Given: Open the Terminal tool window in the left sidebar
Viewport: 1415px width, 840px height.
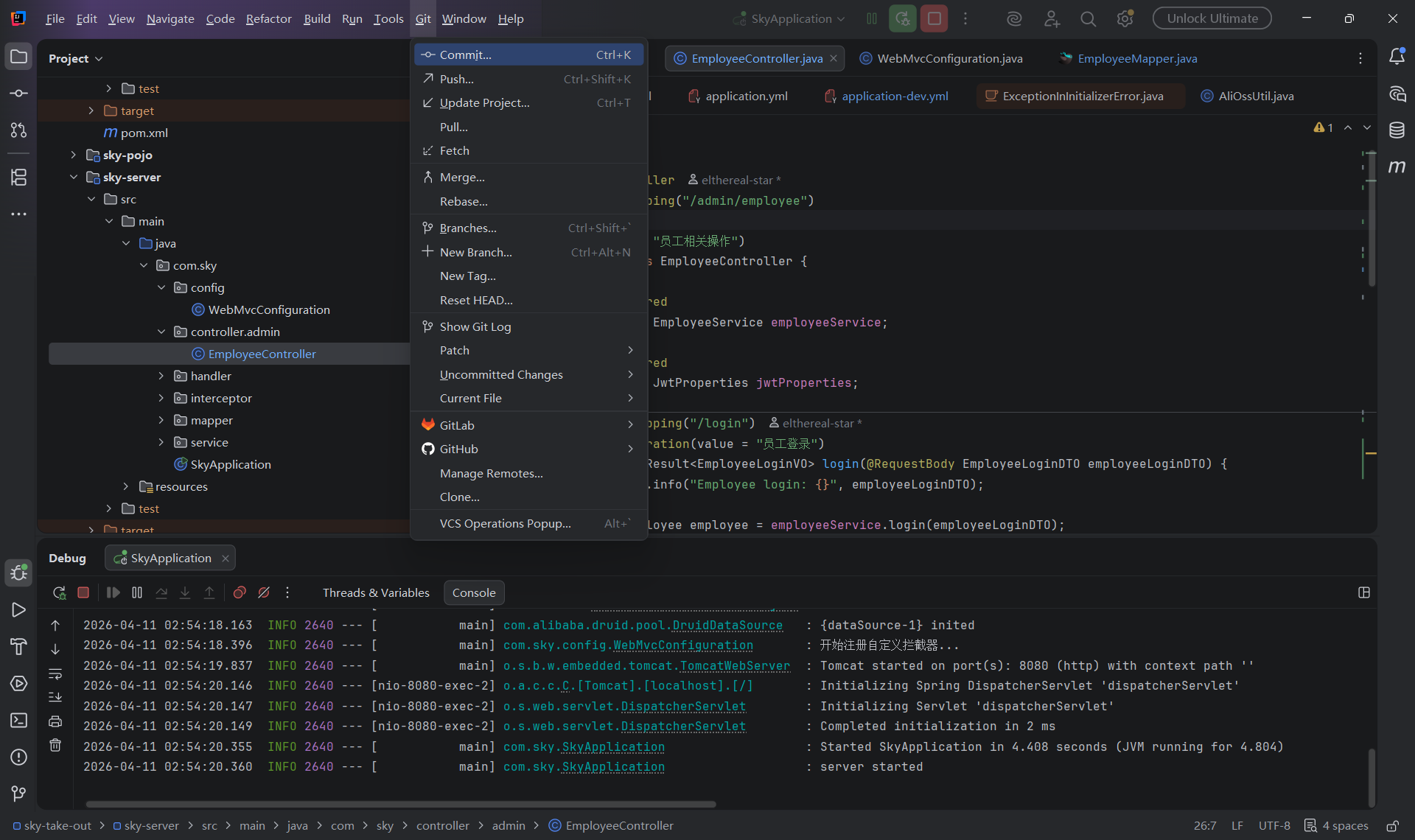Looking at the screenshot, I should [19, 720].
